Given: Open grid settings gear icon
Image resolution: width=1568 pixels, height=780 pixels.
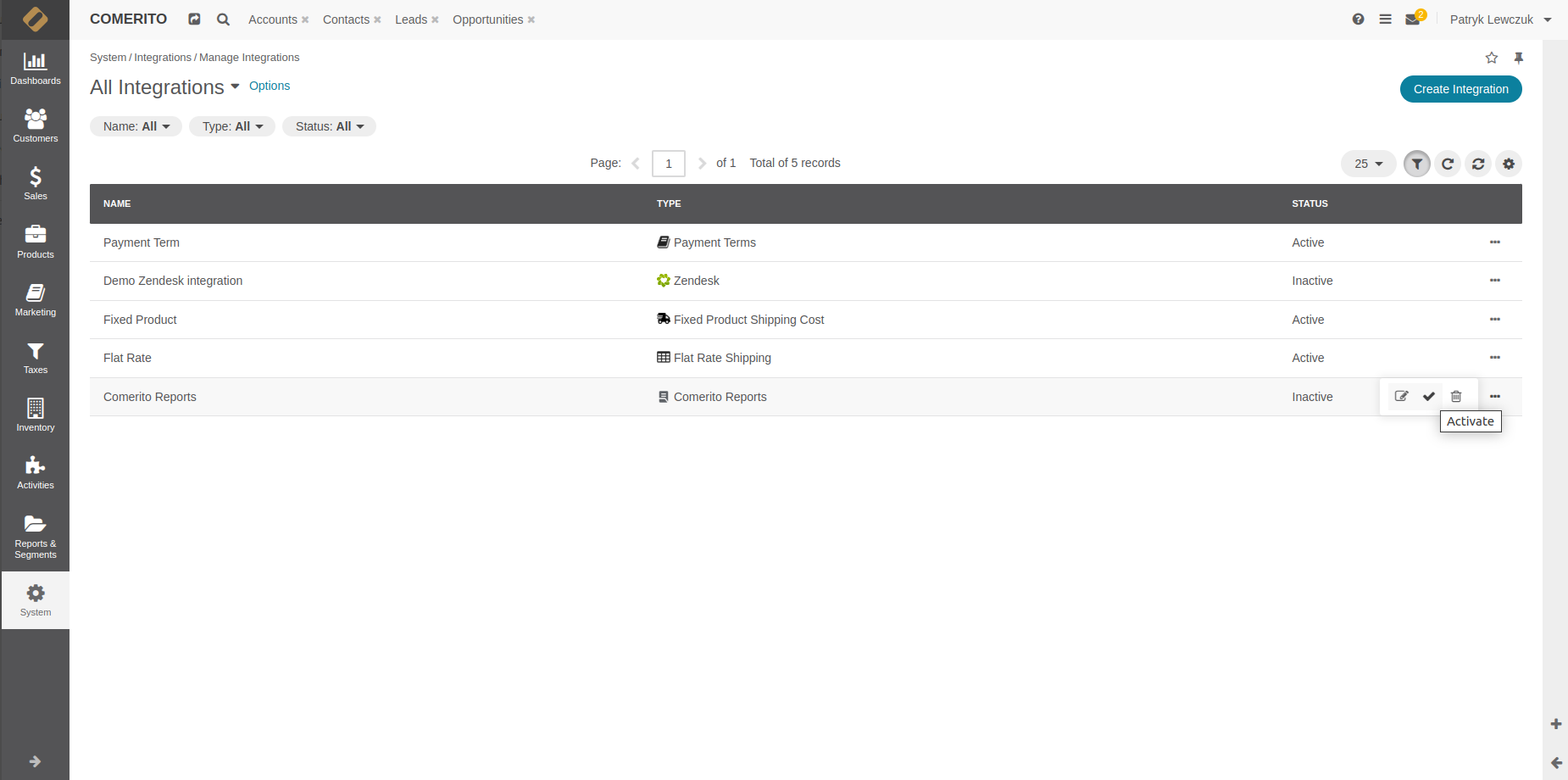Looking at the screenshot, I should tap(1509, 164).
